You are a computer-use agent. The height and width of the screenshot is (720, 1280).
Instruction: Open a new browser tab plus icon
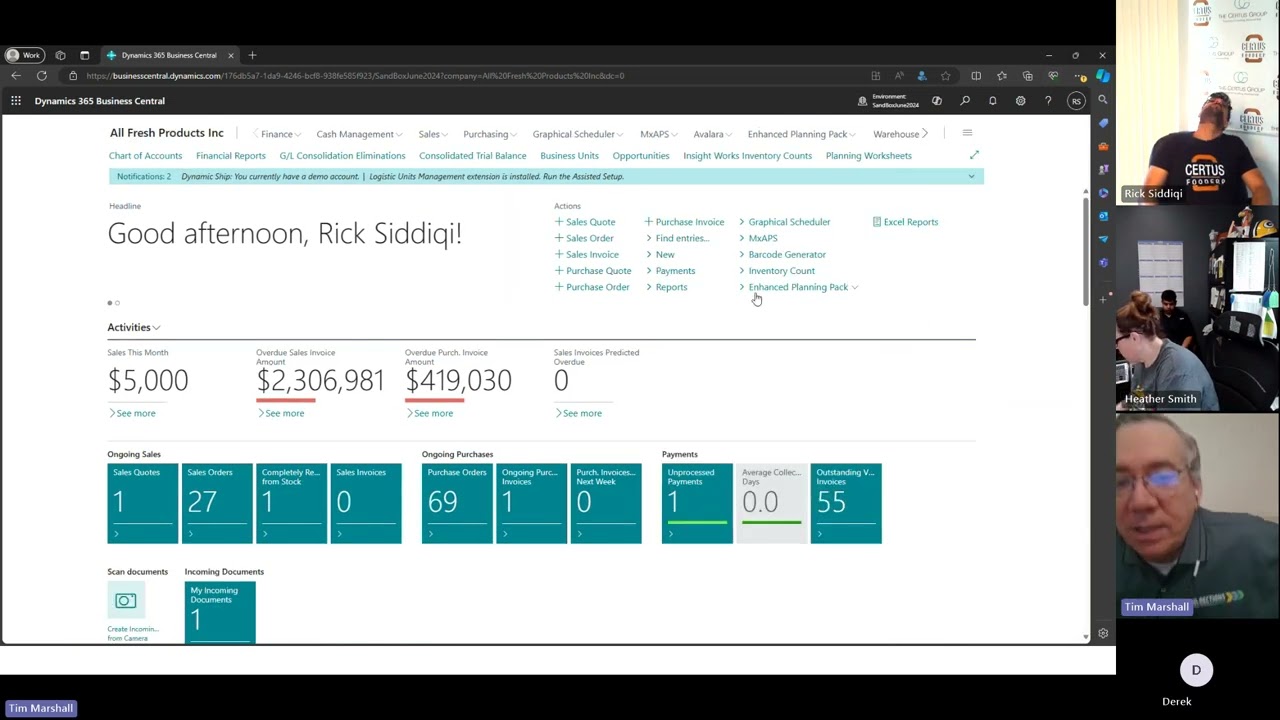(252, 55)
